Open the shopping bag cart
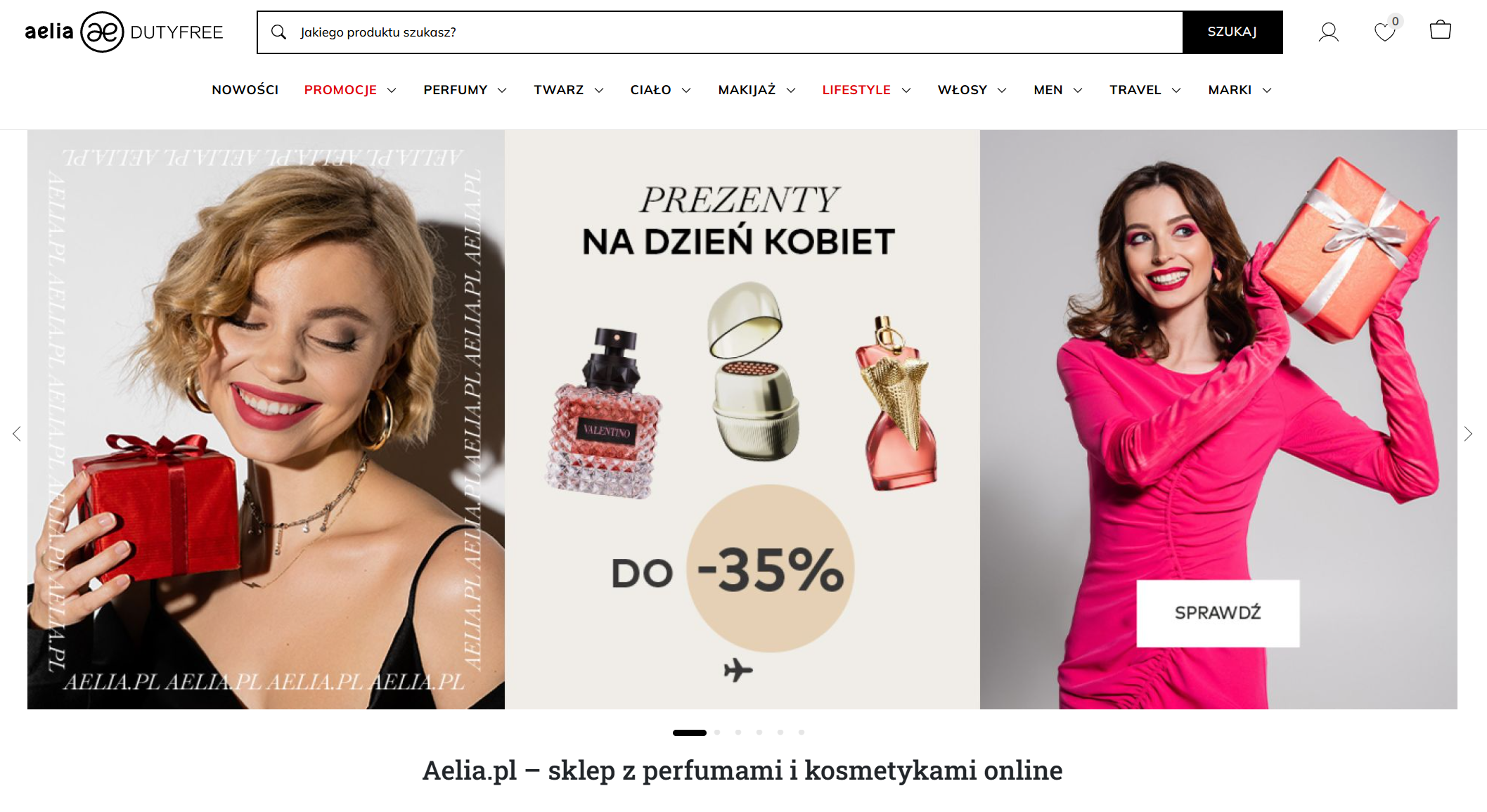The image size is (1487, 812). pyautogui.click(x=1441, y=30)
